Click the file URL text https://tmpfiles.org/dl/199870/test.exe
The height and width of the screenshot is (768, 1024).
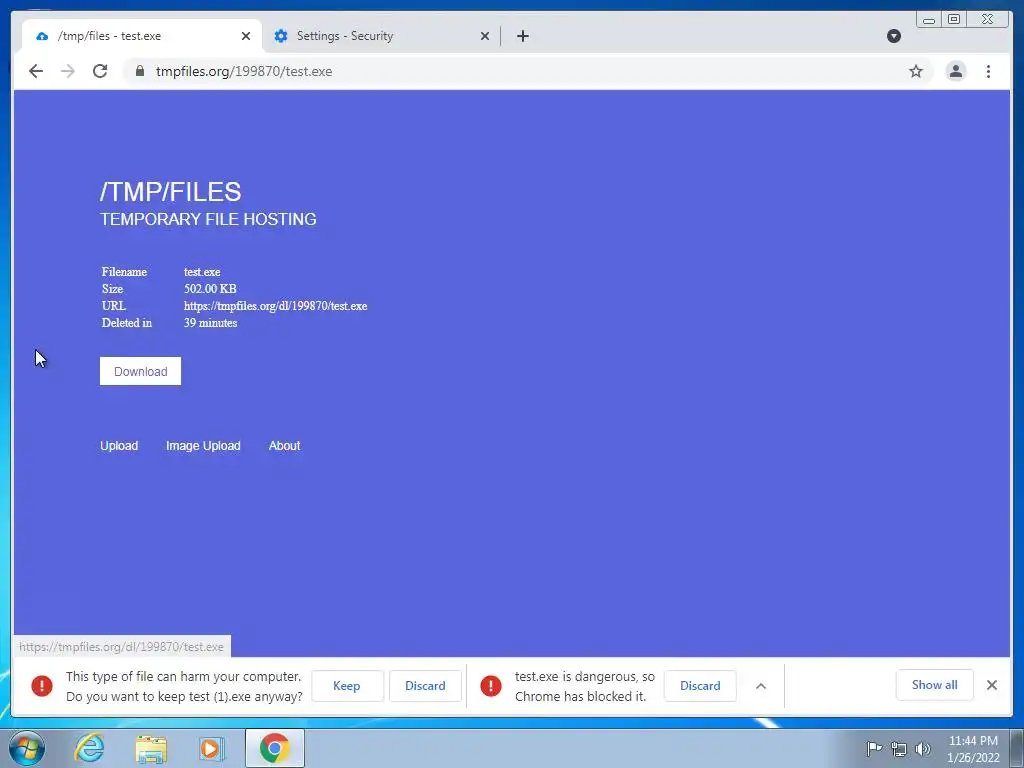tap(276, 306)
